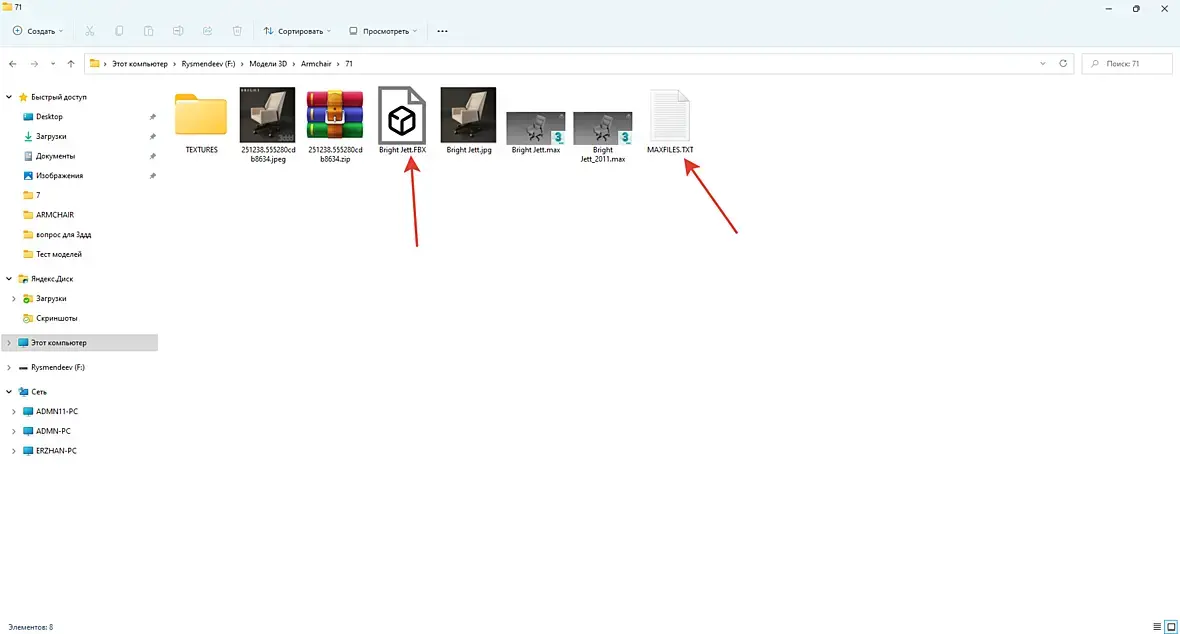Open the Сортировать dropdown
The image size is (1180, 634).
click(297, 31)
